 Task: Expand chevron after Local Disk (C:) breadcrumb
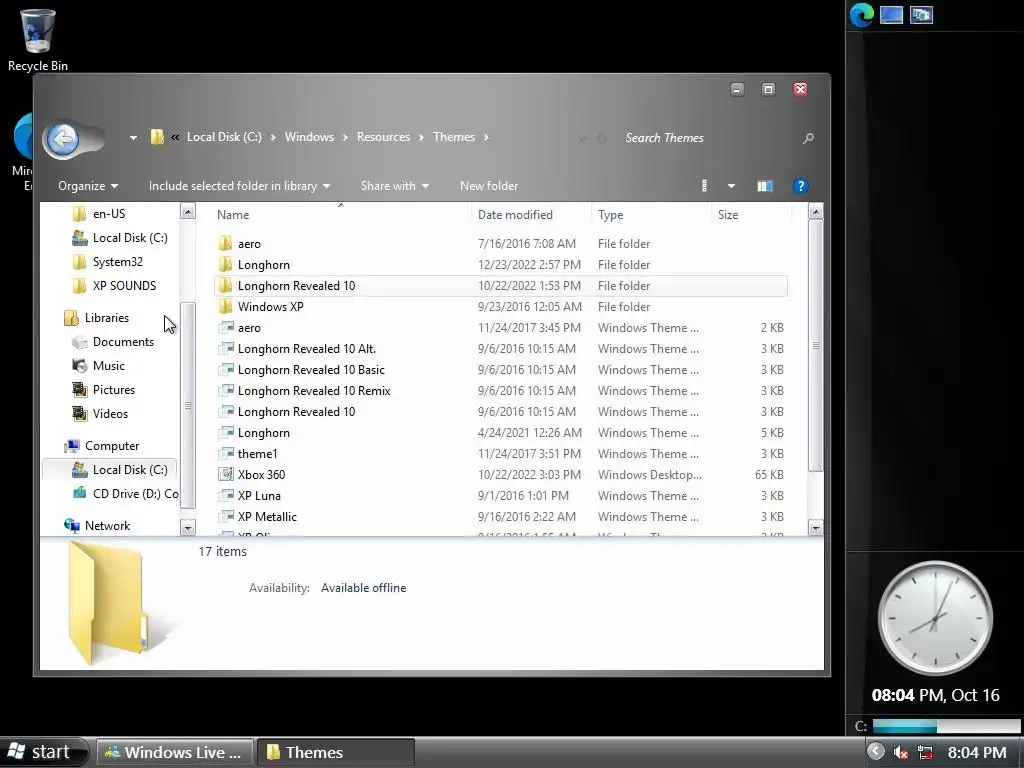[x=273, y=137]
